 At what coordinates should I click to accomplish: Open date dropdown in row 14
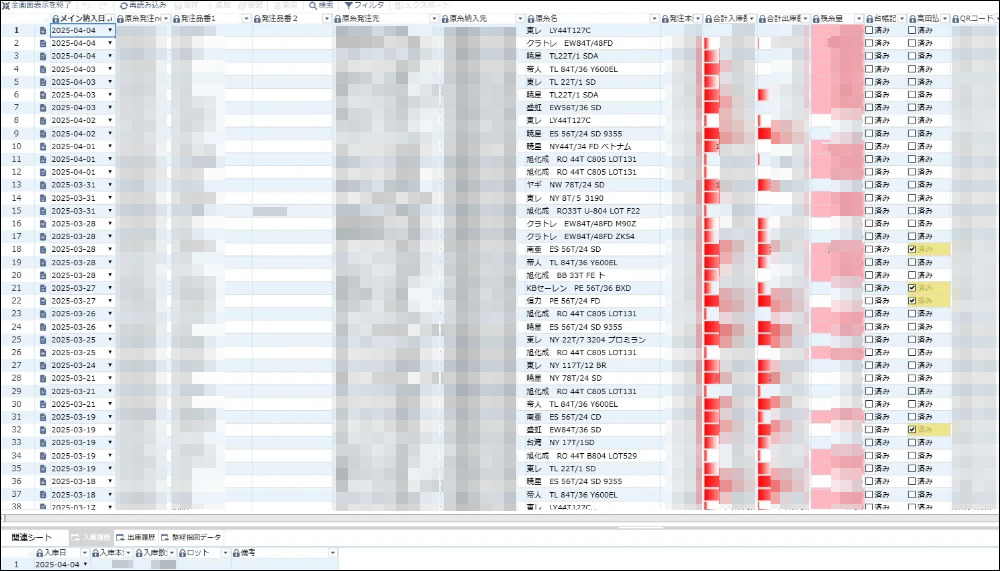tap(110, 198)
